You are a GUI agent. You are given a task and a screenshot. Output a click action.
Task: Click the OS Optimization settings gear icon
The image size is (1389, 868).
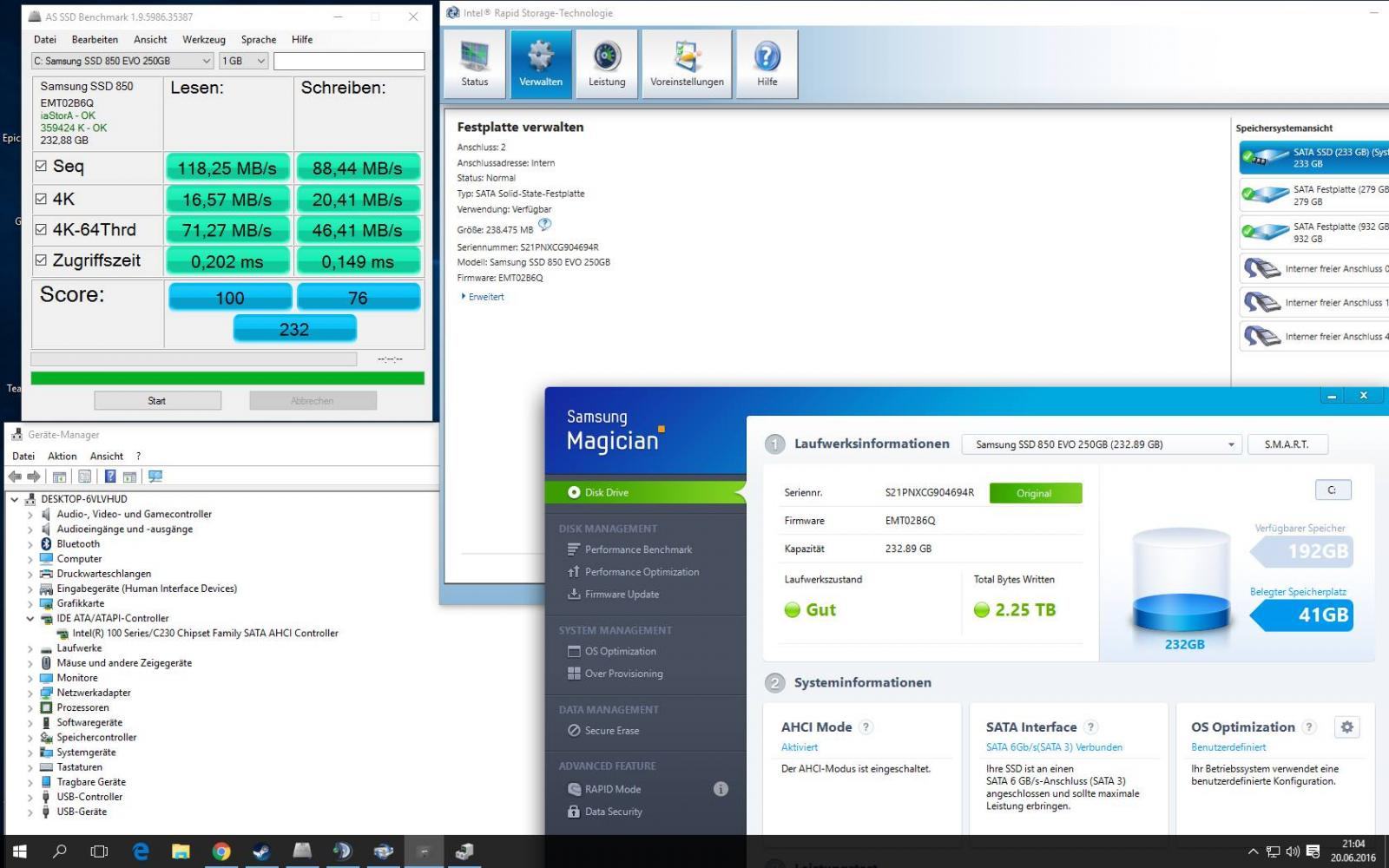(1346, 727)
